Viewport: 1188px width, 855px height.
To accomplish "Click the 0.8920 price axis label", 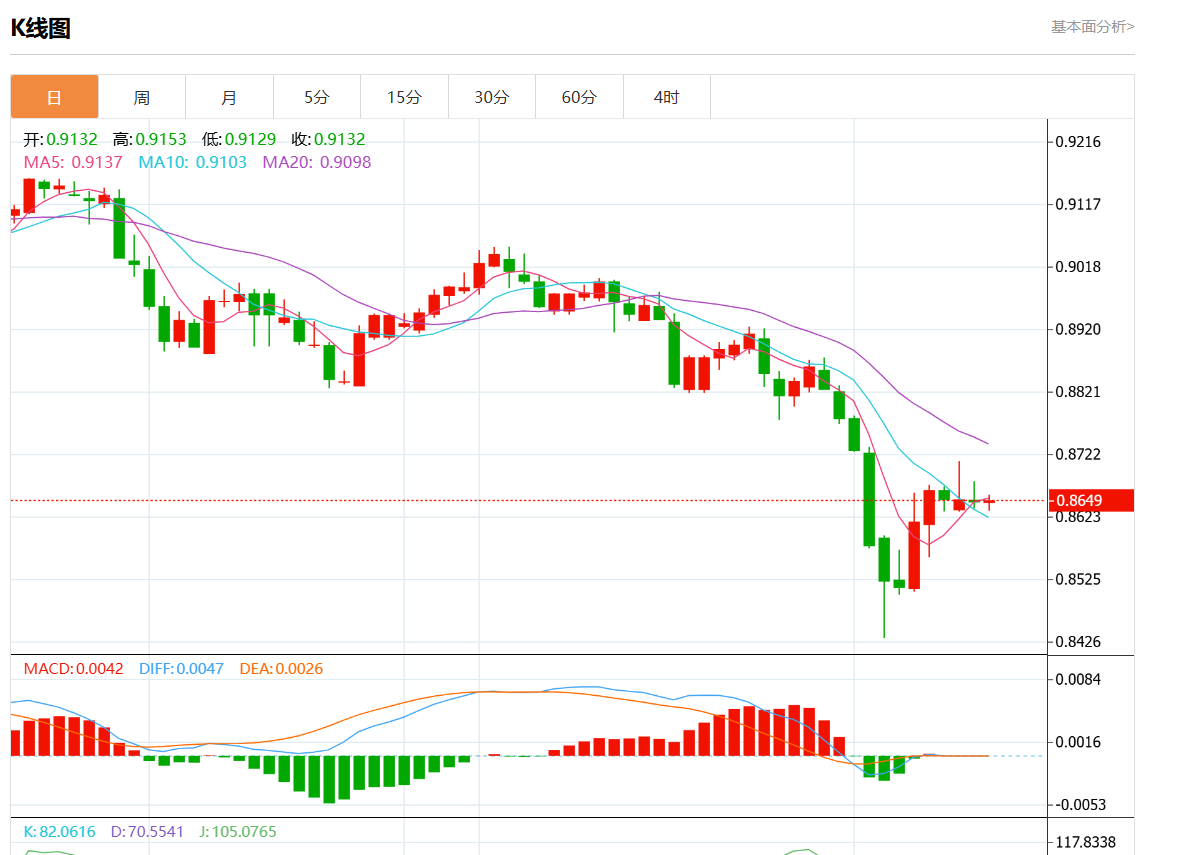I will pos(1078,329).
